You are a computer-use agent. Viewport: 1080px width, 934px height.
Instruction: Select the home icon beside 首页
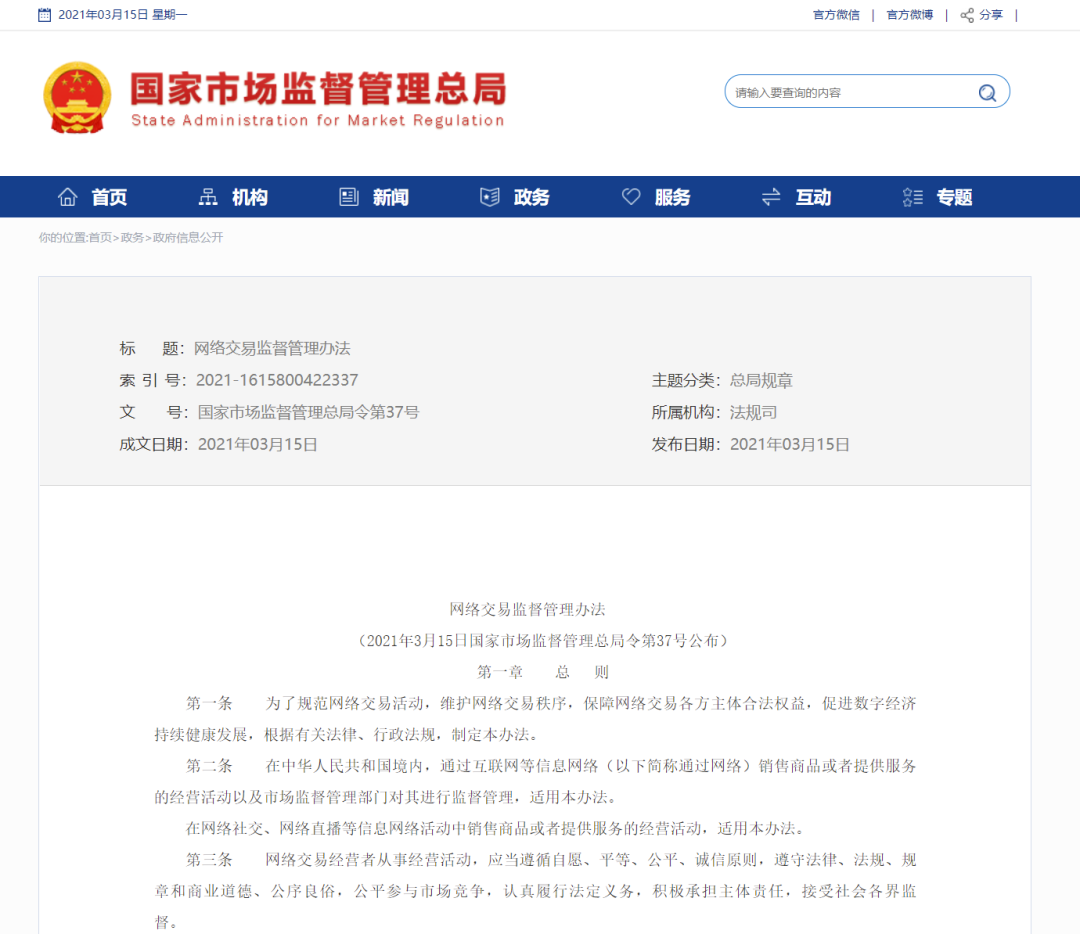66,197
